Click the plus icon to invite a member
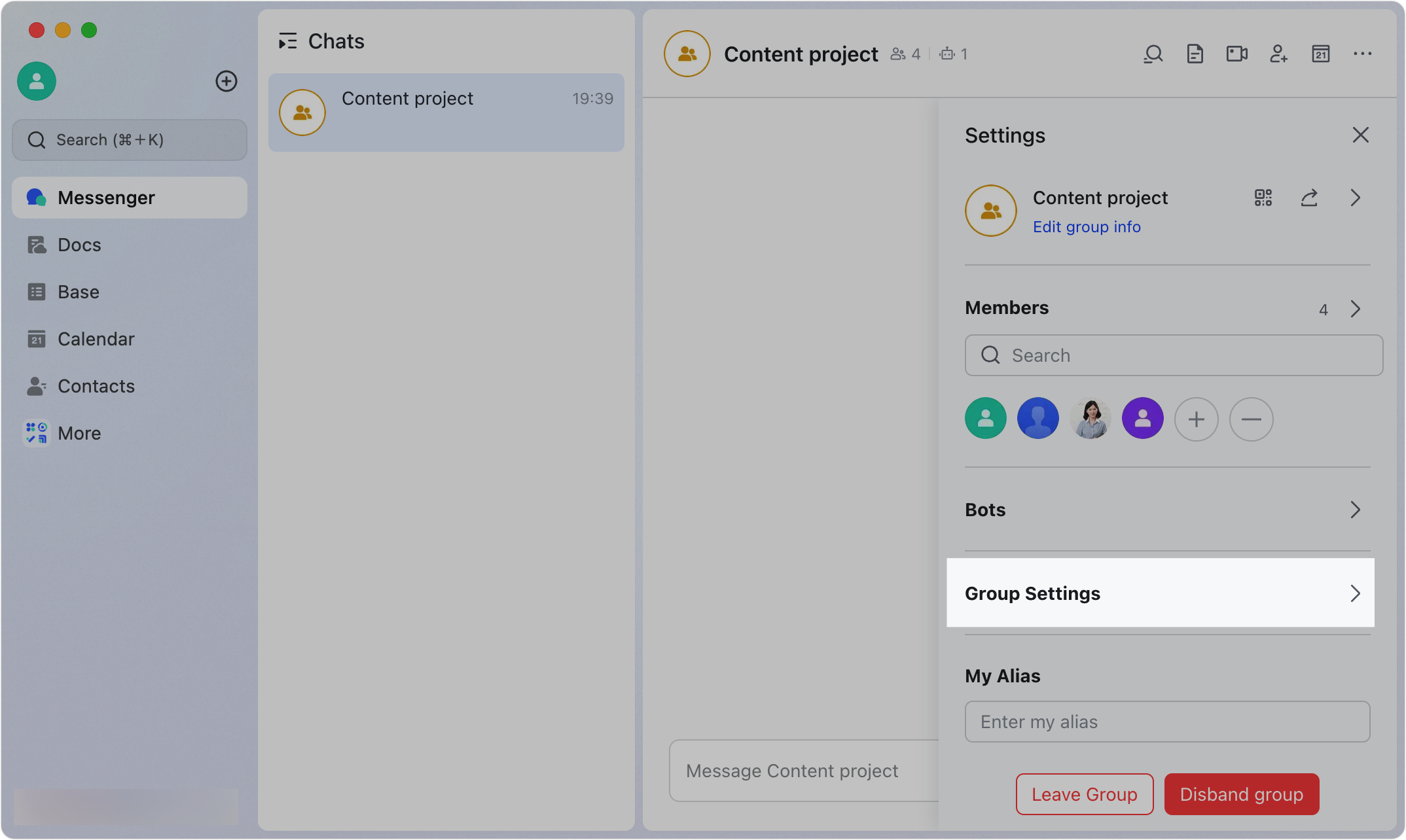The height and width of the screenshot is (840, 1406). click(1197, 419)
